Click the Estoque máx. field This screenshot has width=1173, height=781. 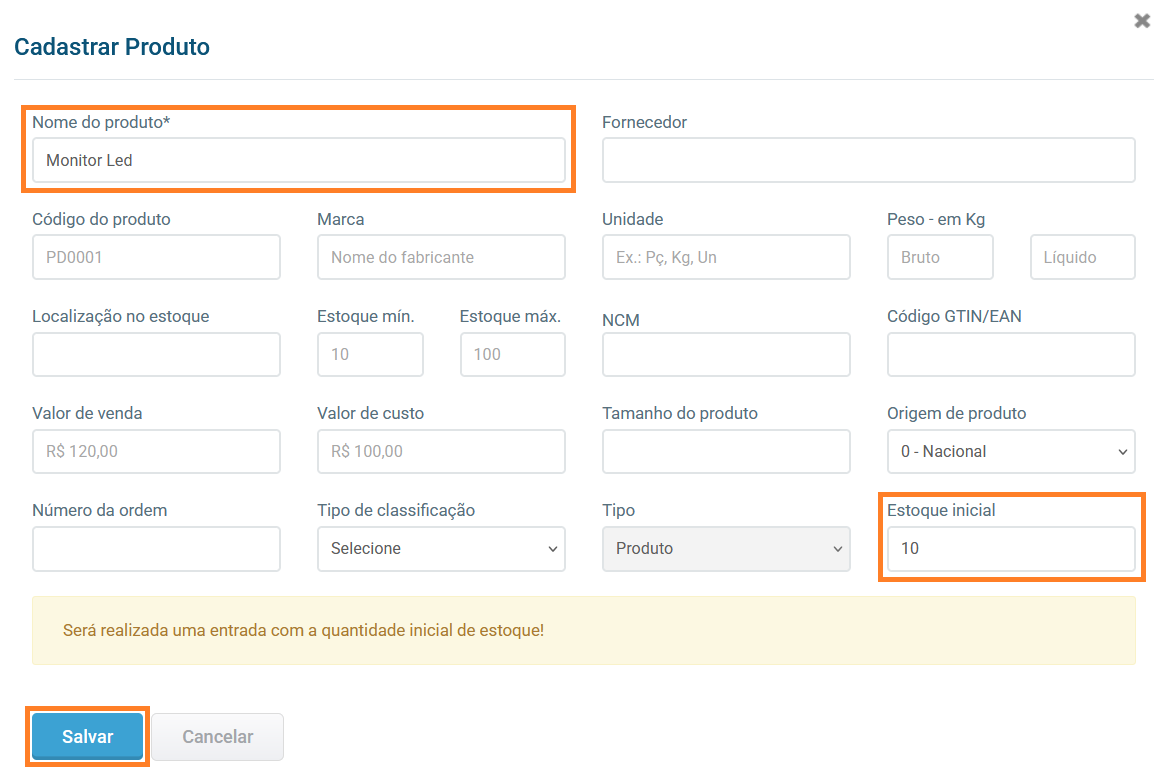click(513, 354)
